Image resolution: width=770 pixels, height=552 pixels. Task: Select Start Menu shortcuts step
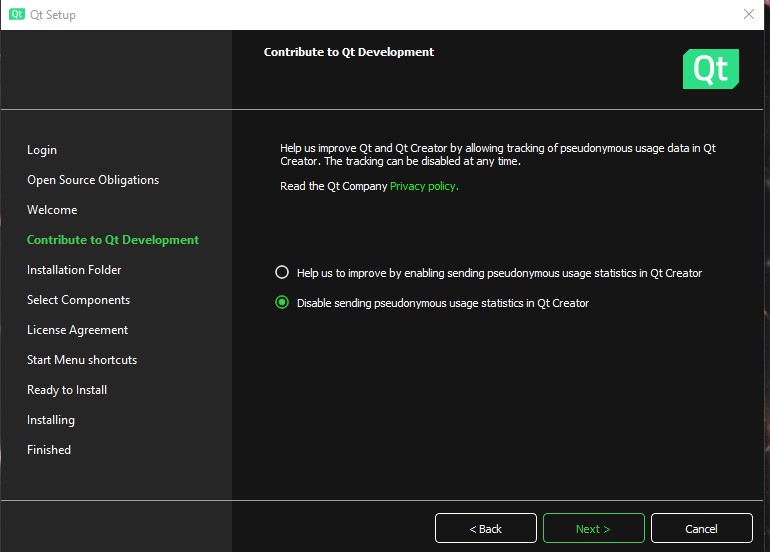[x=82, y=359]
